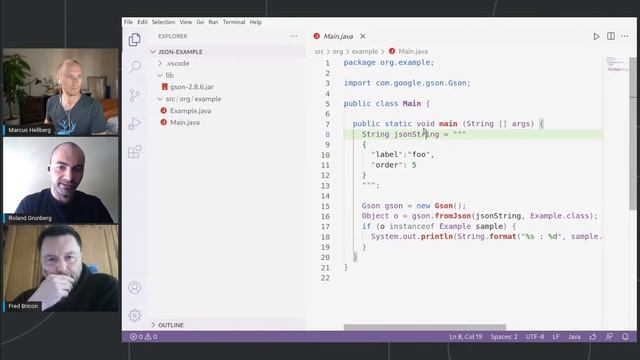This screenshot has width=640, height=360.
Task: Run the Java file with play icon
Action: [596, 36]
